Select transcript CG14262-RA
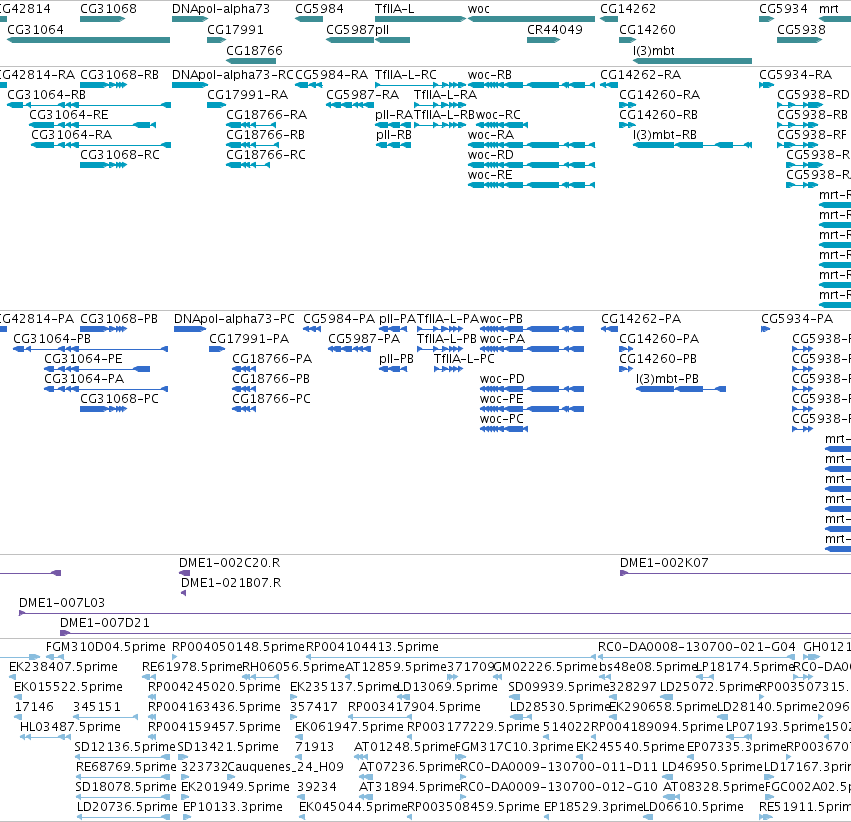This screenshot has width=851, height=822. (609, 85)
